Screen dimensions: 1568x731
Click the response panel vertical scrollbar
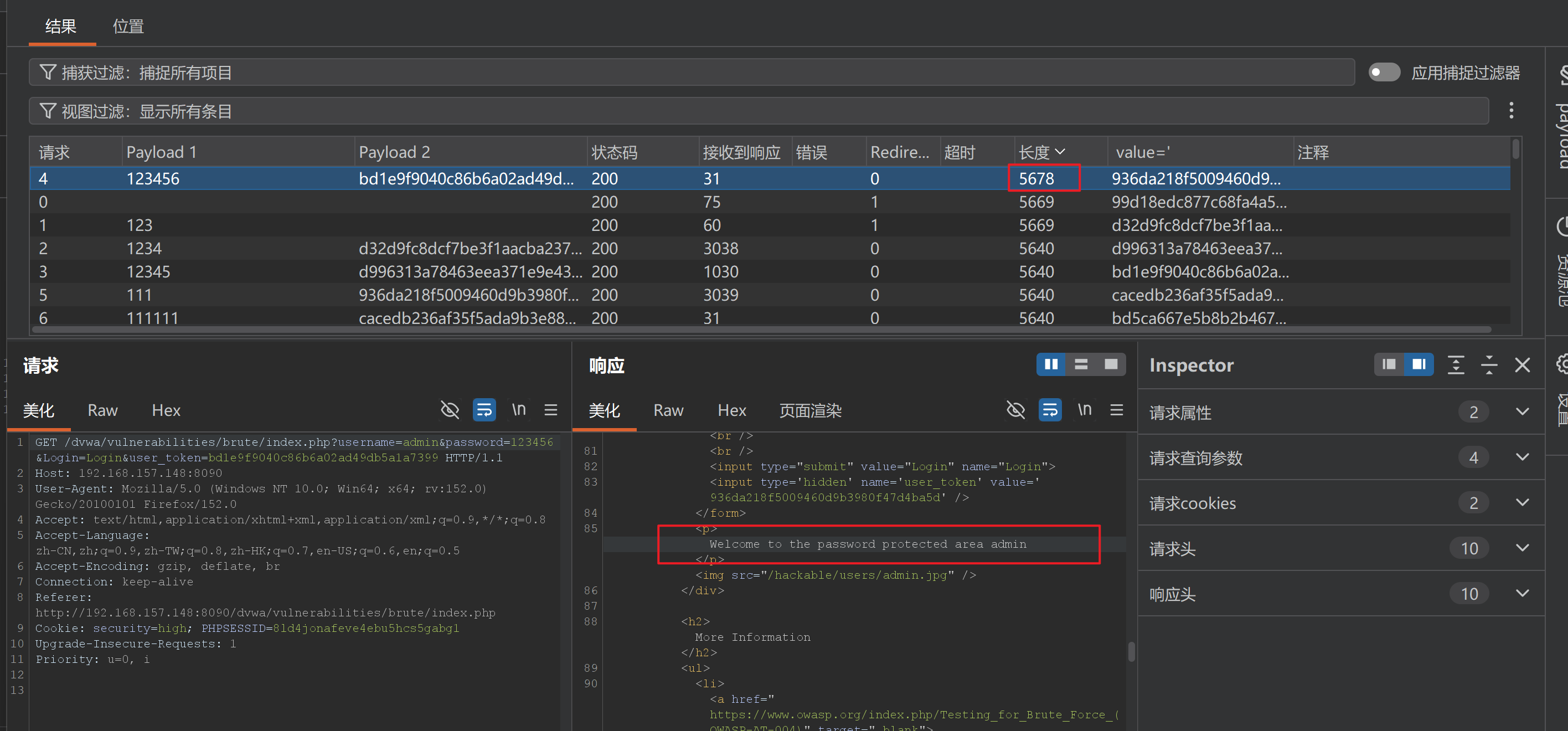pos(1132,651)
